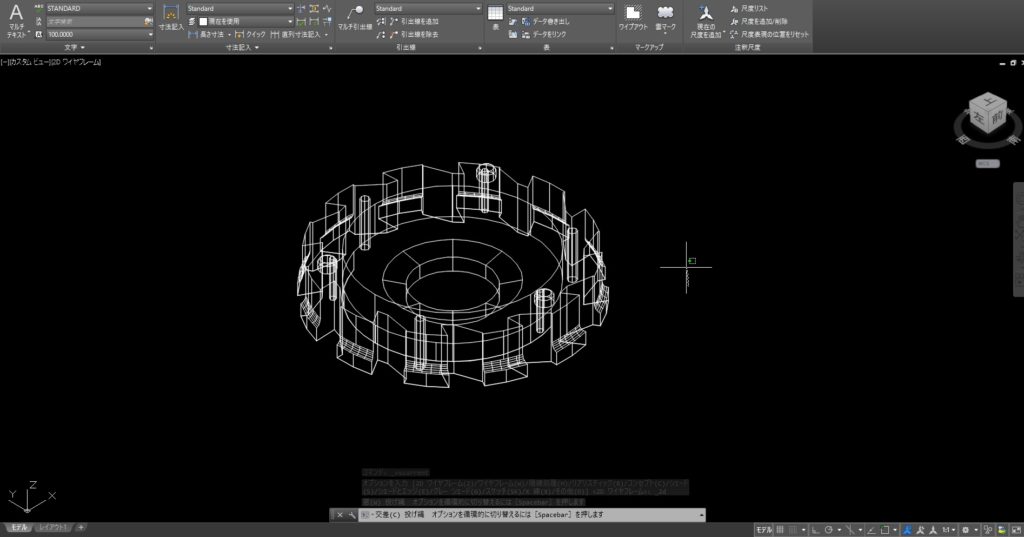
Task: Insert a table with the 表 icon
Action: (495, 19)
